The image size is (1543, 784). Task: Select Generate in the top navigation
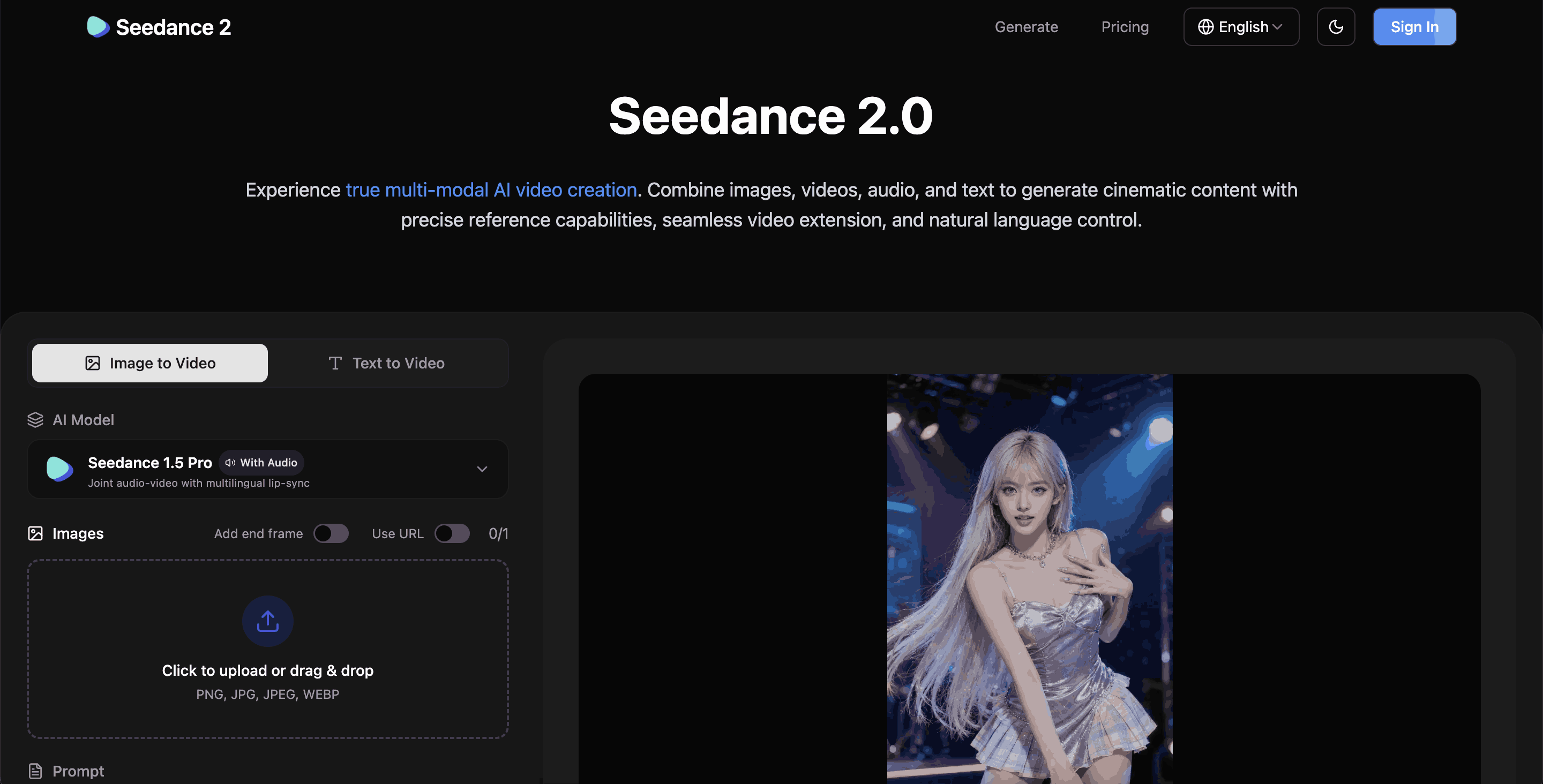click(x=1026, y=26)
